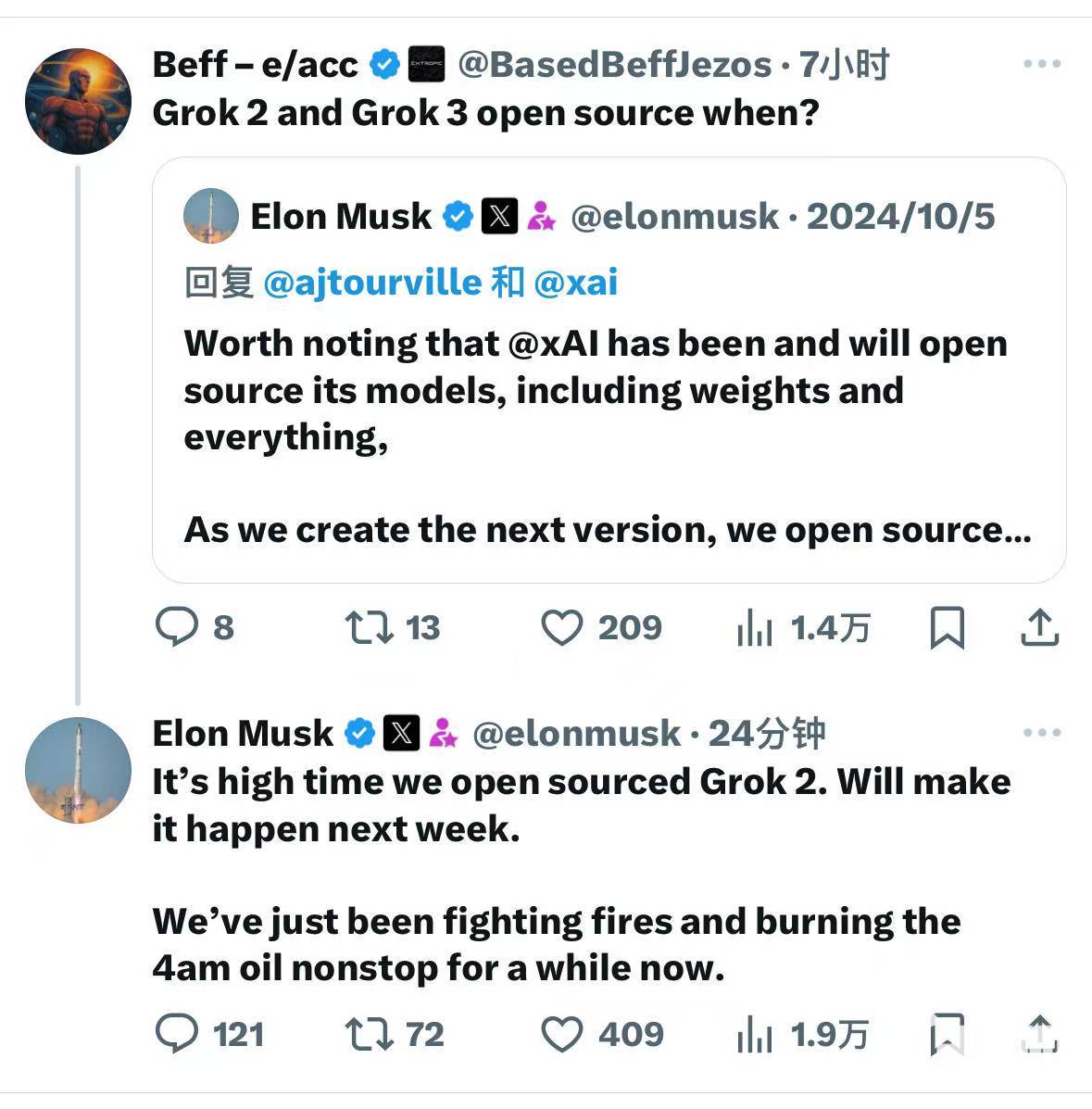The image size is (1092, 1109).
Task: Like Elon's tweet with 409 likes
Action: 562,1034
